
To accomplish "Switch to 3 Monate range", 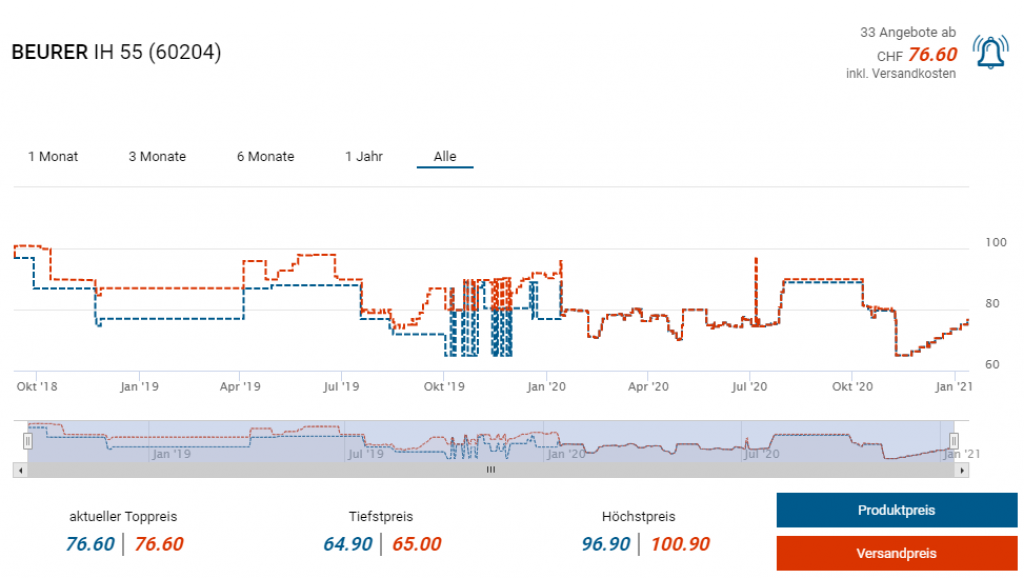I will tap(157, 157).
